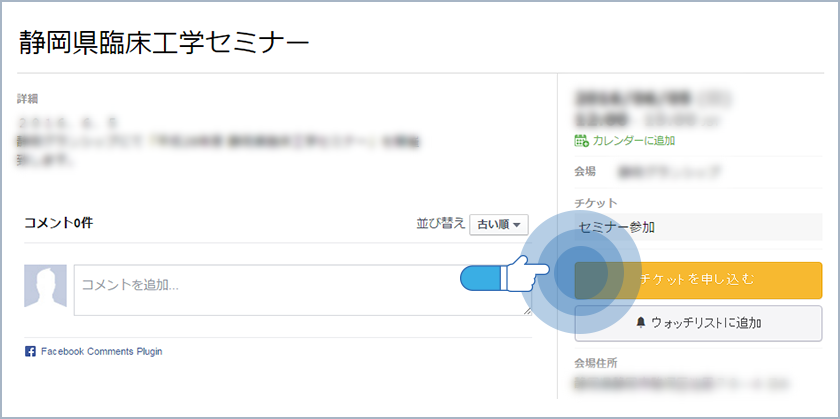Click the コメント0件 heading

(x=58, y=224)
